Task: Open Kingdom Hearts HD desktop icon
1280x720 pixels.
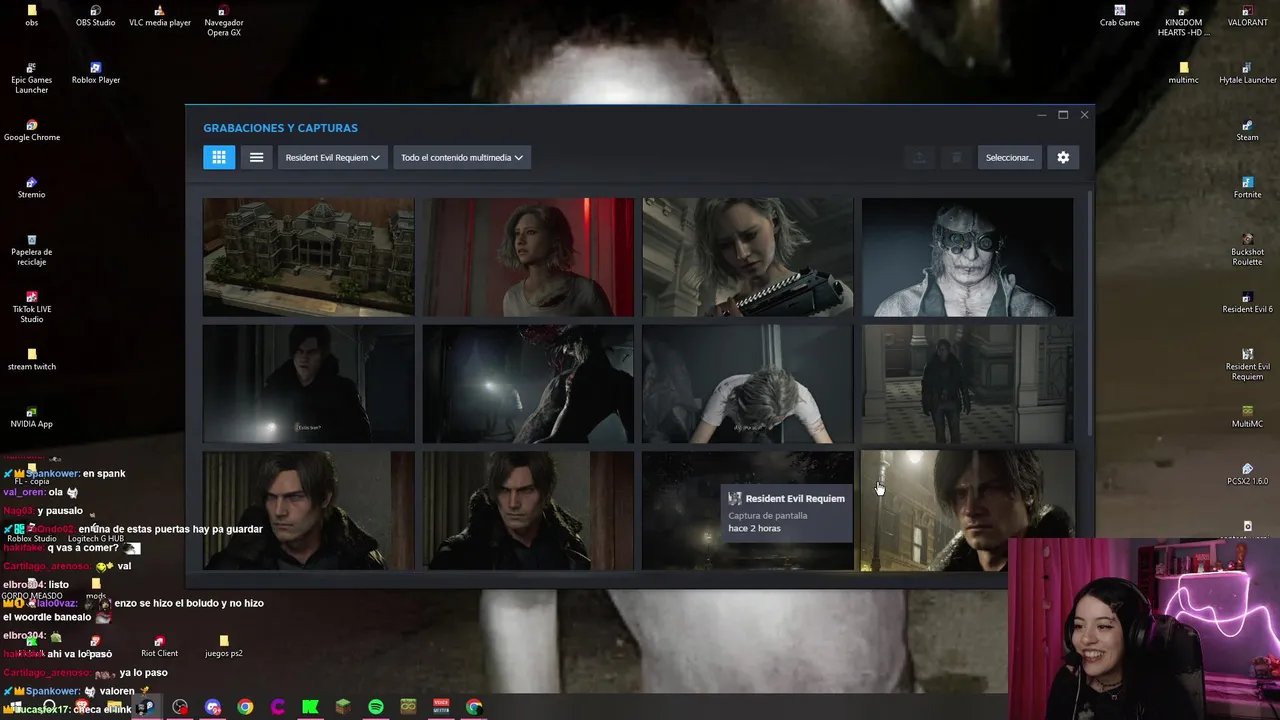Action: coord(1184,21)
